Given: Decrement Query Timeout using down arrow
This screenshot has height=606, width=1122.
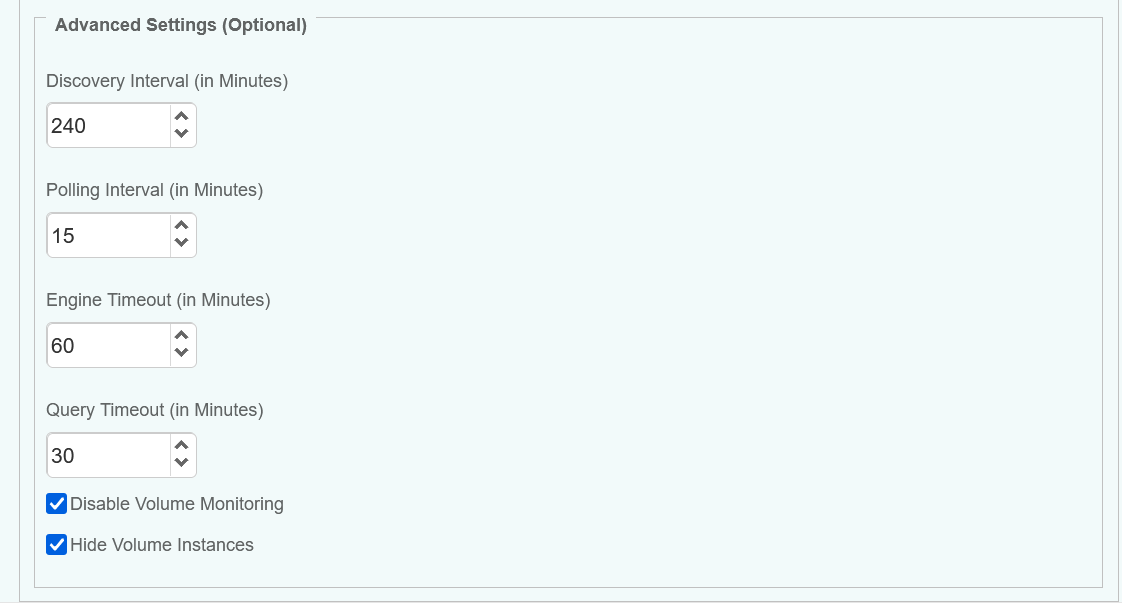Looking at the screenshot, I should click(181, 463).
